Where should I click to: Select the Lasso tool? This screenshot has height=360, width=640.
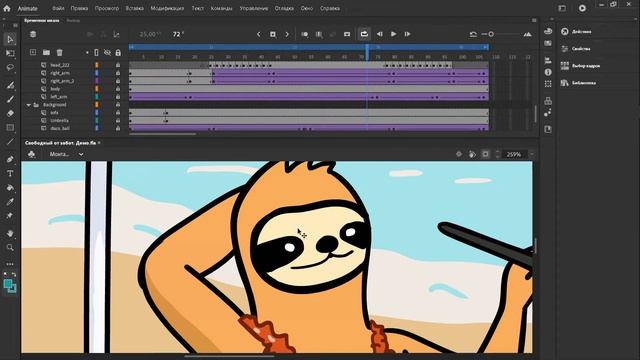tap(10, 67)
